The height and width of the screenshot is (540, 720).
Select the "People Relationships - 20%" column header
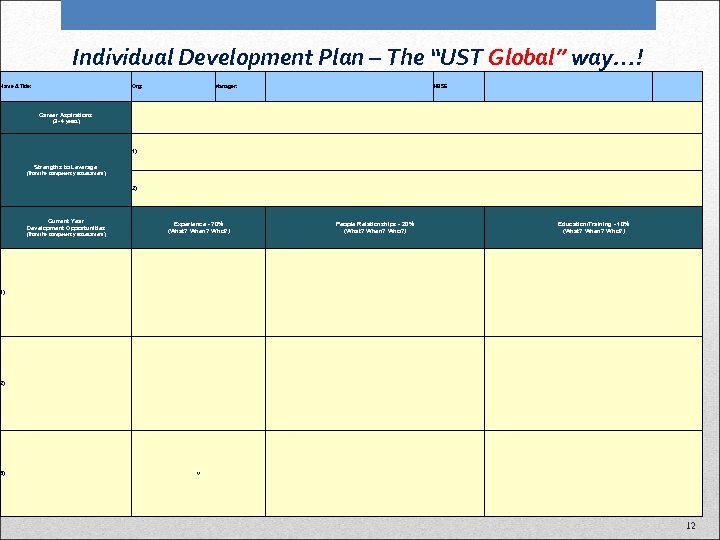[375, 227]
